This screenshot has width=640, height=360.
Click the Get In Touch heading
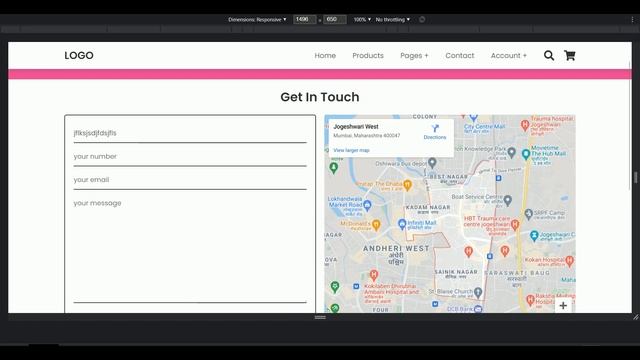point(320,97)
